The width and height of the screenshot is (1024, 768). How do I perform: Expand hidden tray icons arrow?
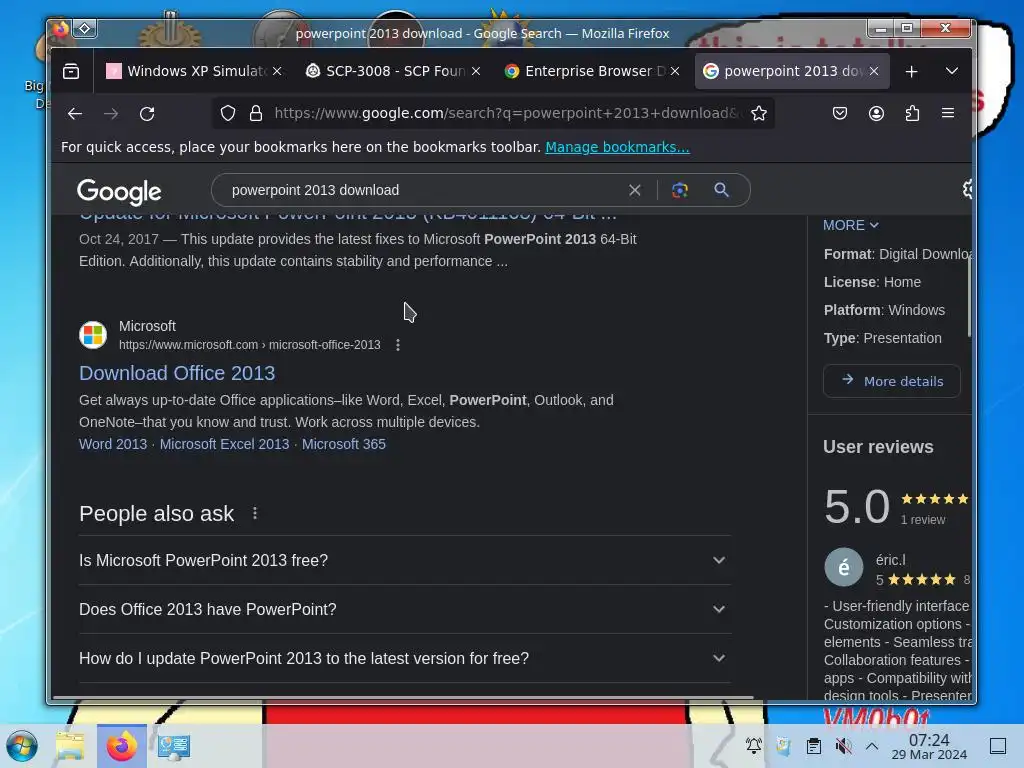pos(872,746)
